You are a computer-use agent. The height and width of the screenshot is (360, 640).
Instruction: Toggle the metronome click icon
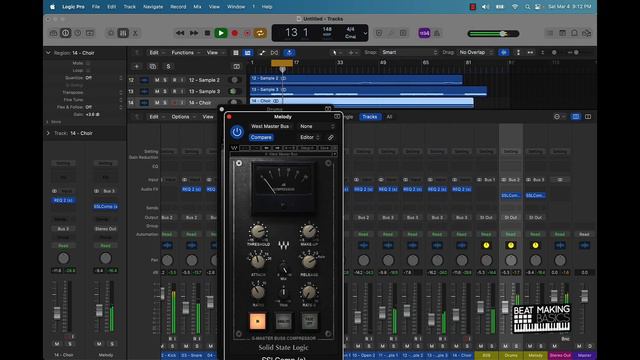coord(437,33)
